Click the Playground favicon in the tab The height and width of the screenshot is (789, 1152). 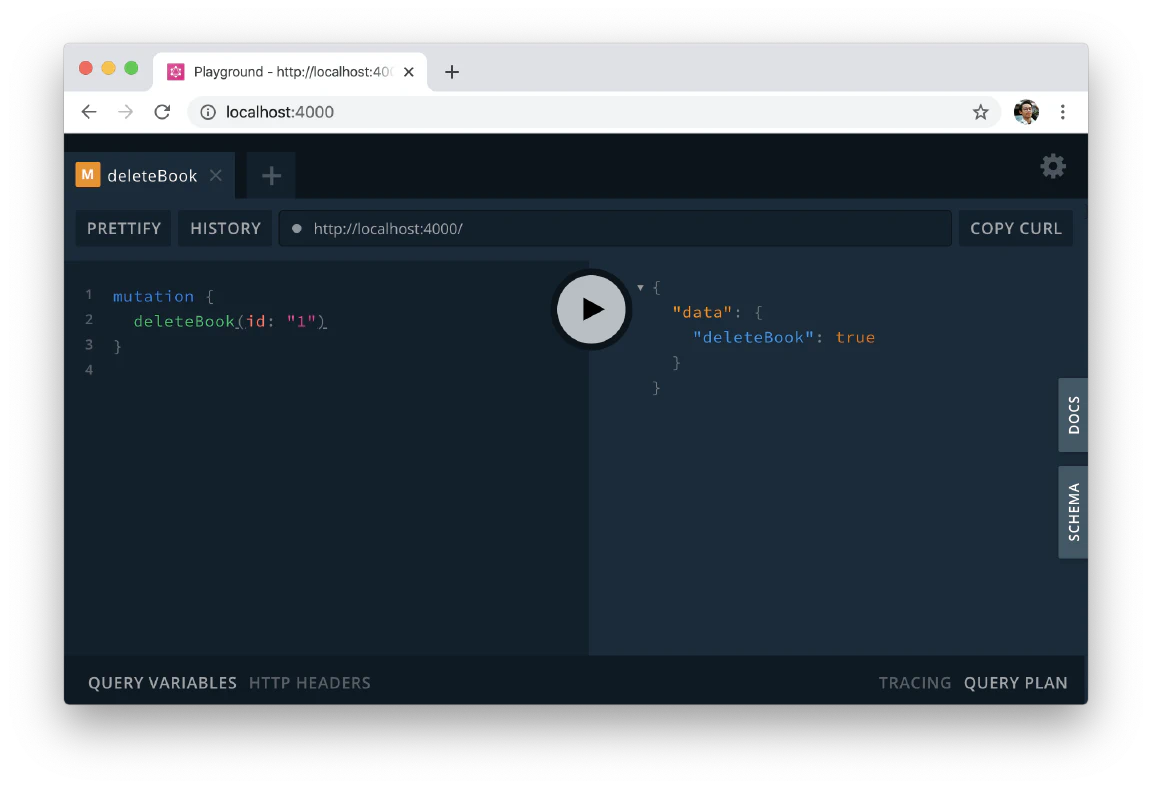click(176, 72)
